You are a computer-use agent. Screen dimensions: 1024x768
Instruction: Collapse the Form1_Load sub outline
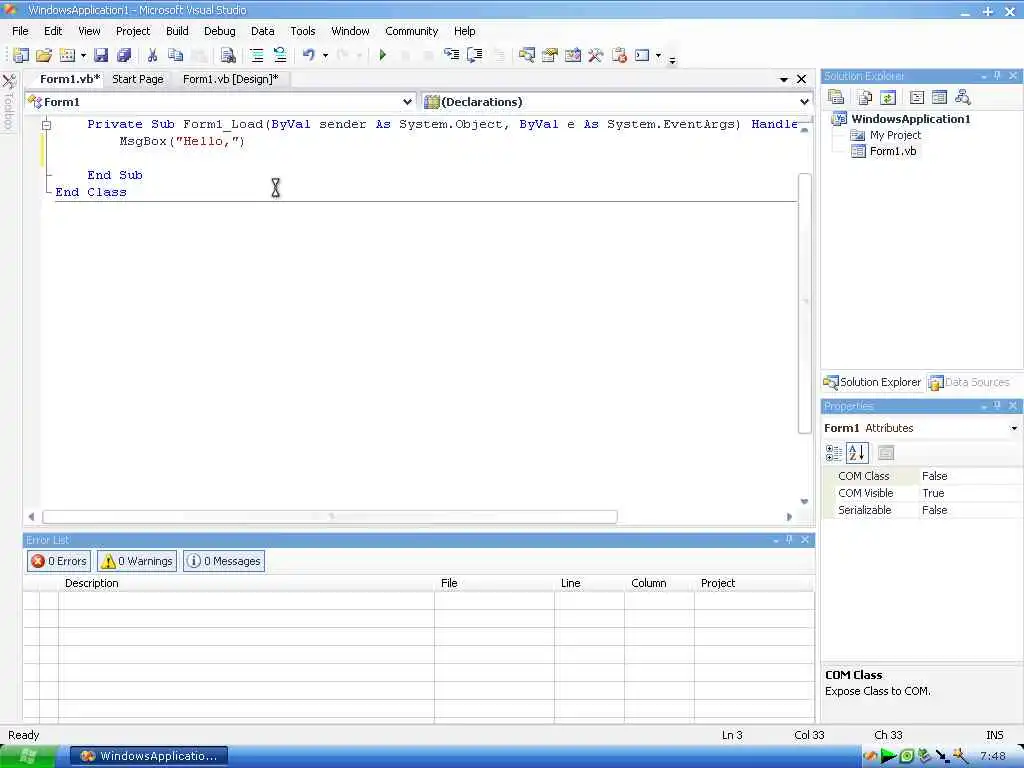pyautogui.click(x=46, y=124)
